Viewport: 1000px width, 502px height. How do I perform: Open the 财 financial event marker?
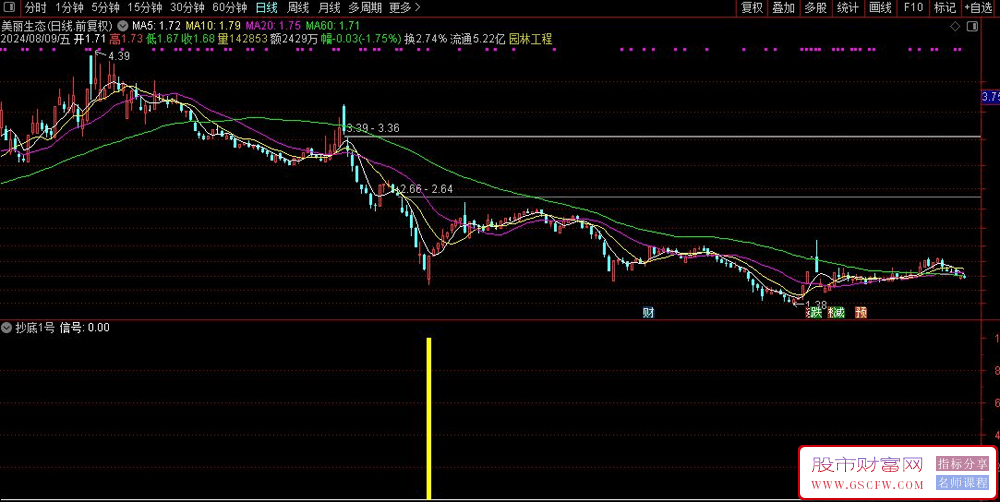649,313
